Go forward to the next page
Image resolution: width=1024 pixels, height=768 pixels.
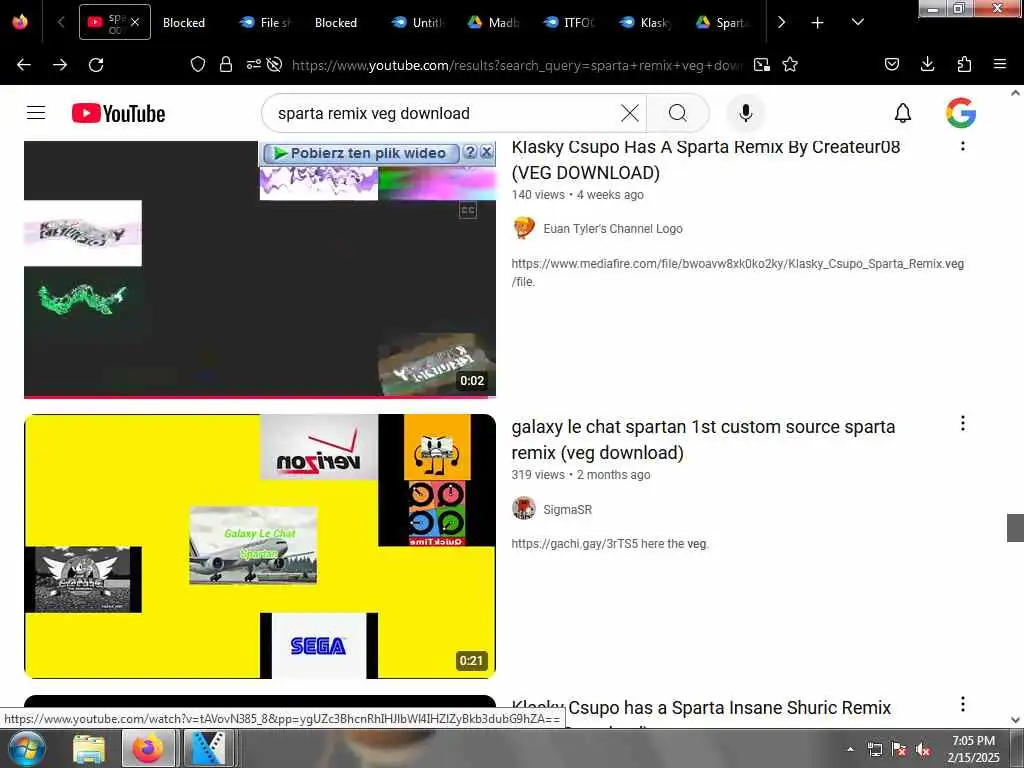(60, 65)
